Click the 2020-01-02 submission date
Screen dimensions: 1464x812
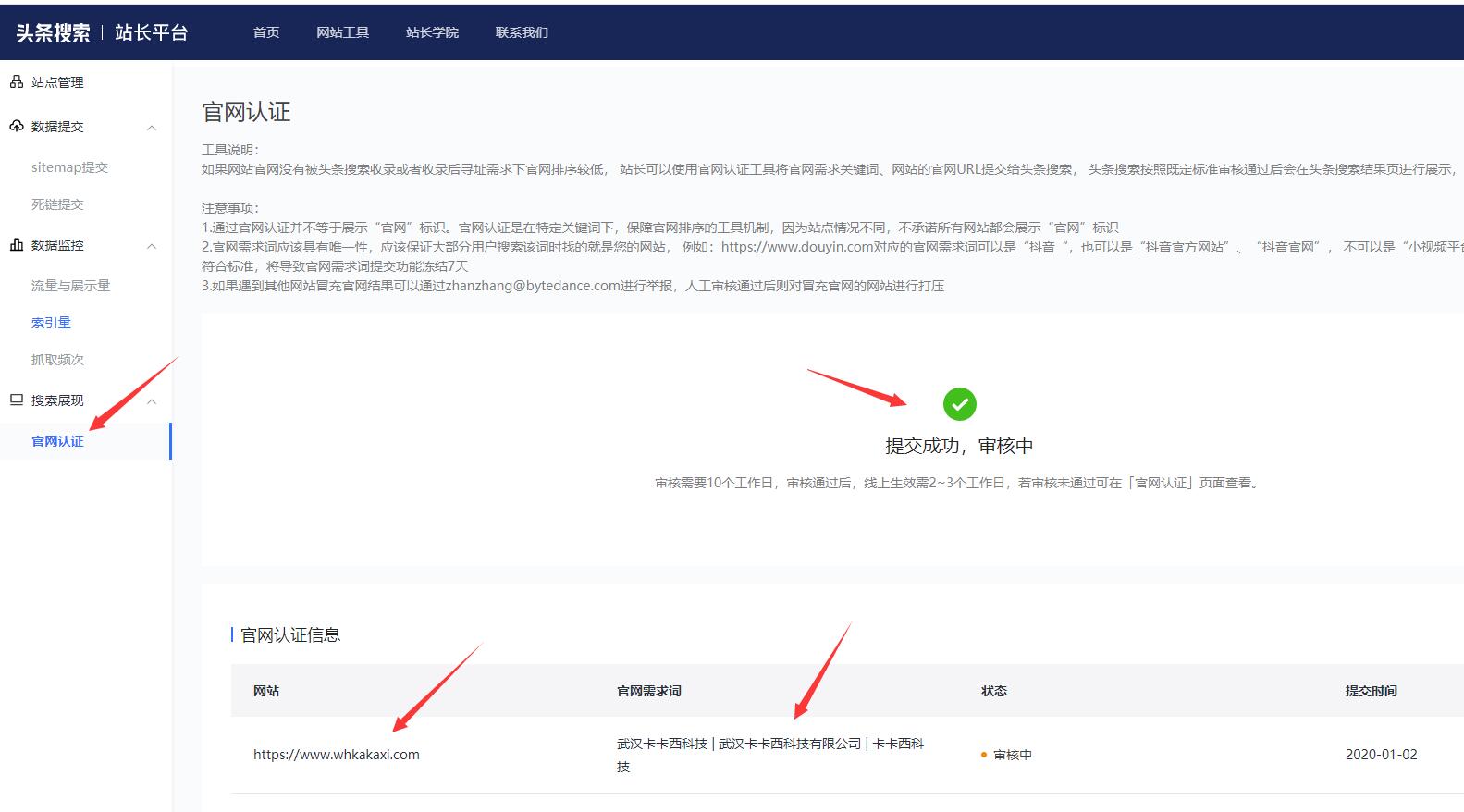coord(1382,755)
